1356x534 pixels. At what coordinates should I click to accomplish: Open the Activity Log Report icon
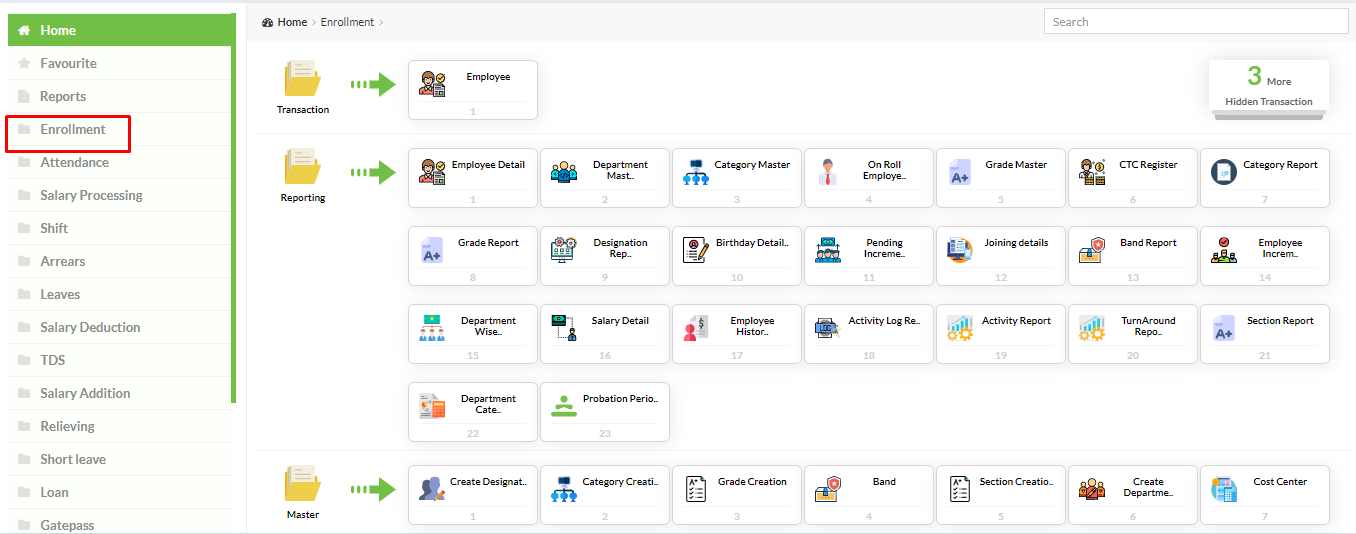[x=828, y=327]
